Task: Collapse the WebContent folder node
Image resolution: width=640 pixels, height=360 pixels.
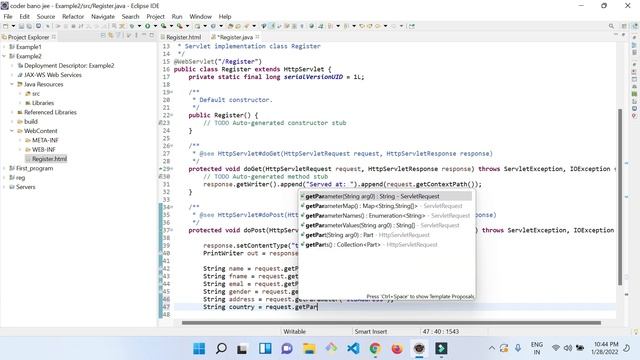Action: pyautogui.click(x=12, y=131)
